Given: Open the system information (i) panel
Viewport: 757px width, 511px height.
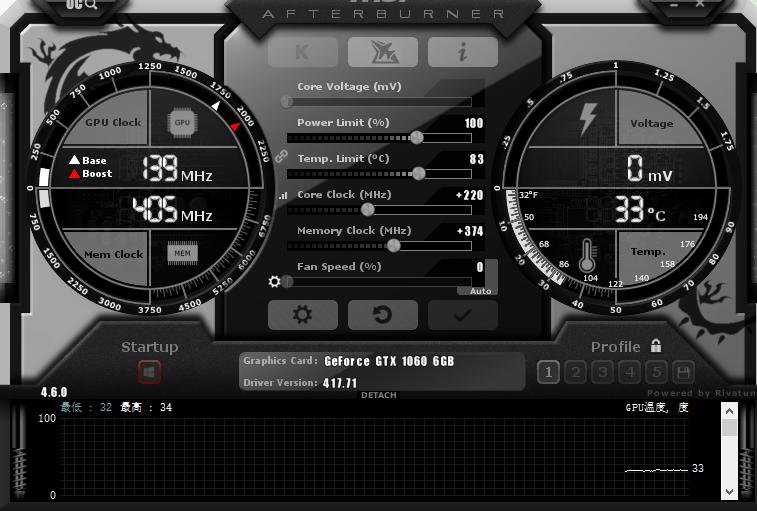Looking at the screenshot, I should tap(463, 52).
